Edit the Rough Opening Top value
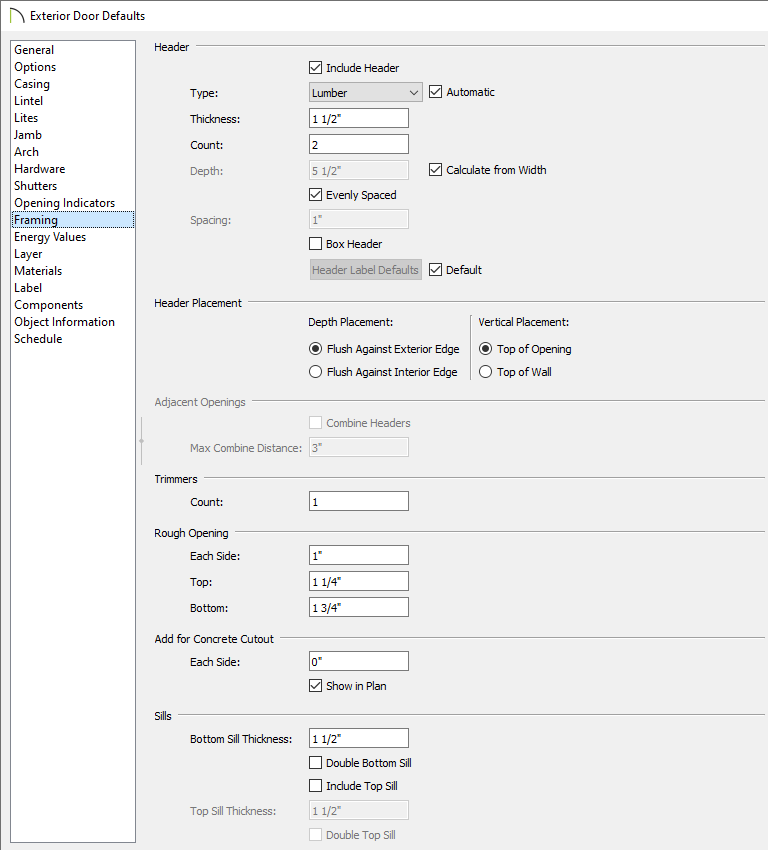Image resolution: width=768 pixels, height=850 pixels. coord(359,581)
